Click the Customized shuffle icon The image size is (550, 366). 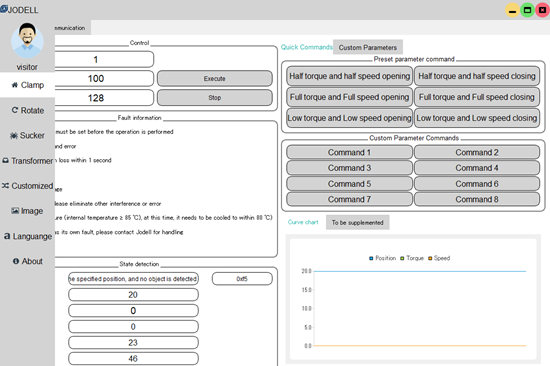(5, 186)
